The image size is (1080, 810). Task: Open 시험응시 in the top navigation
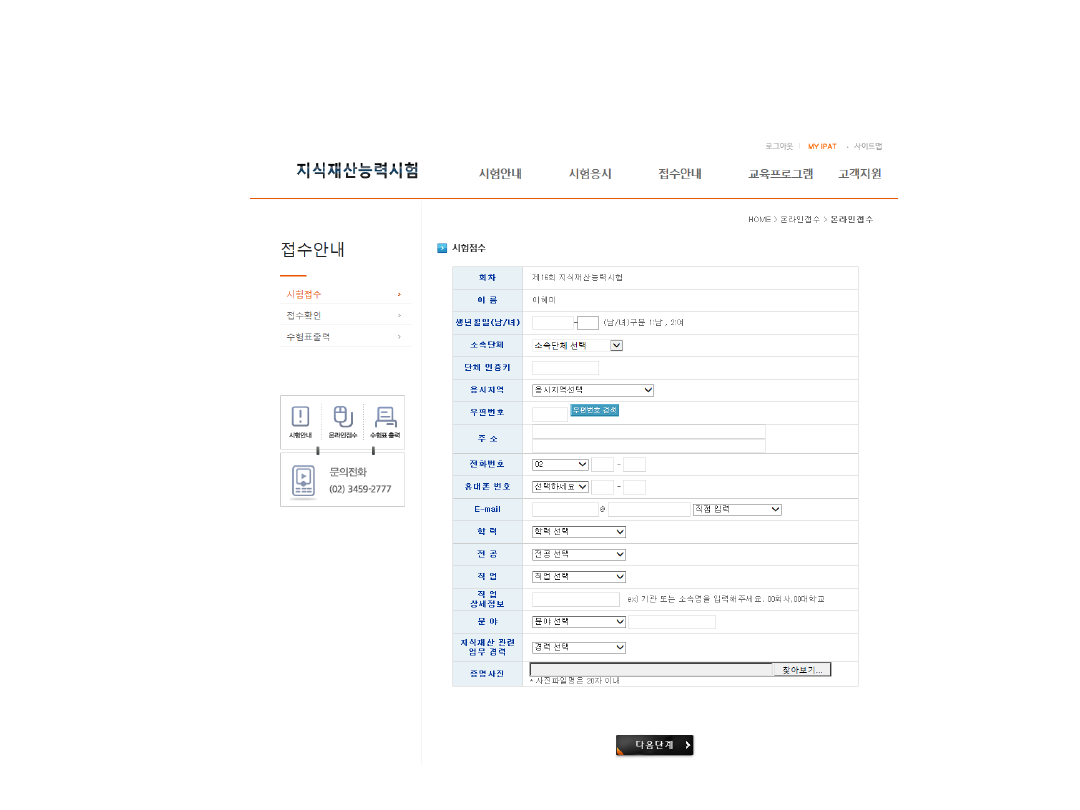coord(590,174)
